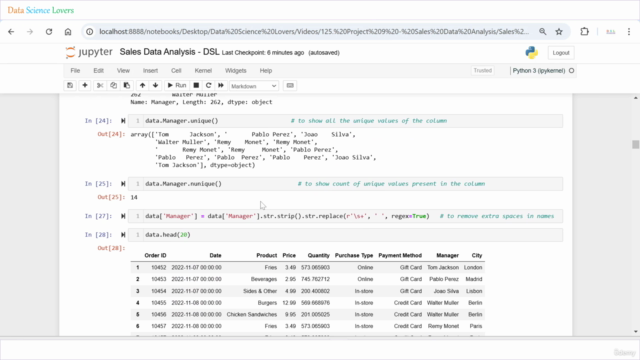The width and height of the screenshot is (640, 360).
Task: Click the Out[25] value 14
Action: click(x=134, y=197)
